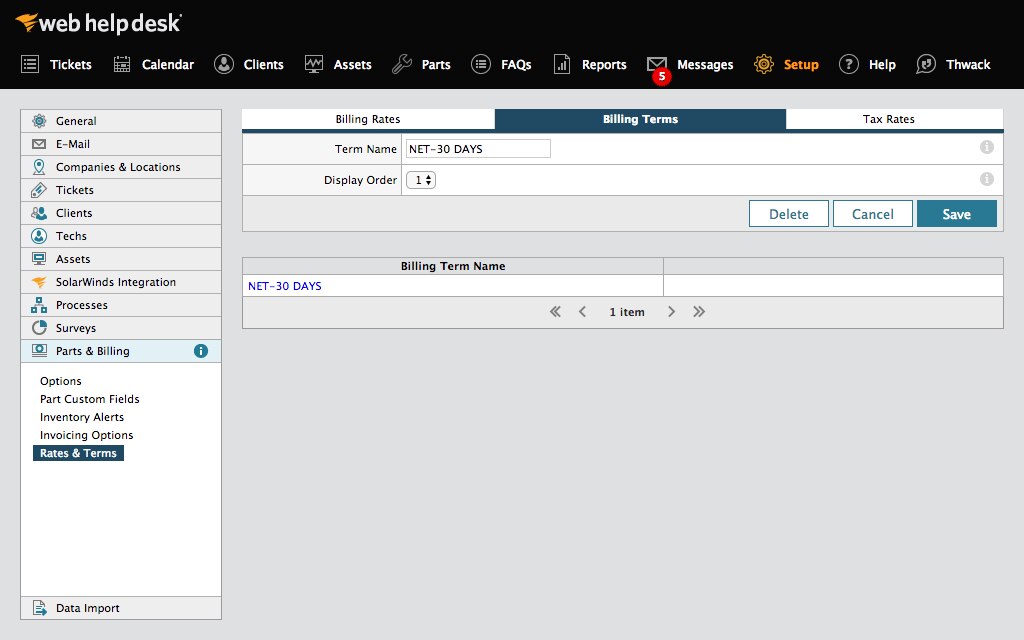The height and width of the screenshot is (640, 1024).
Task: Open the Thwack community page
Action: (x=966, y=64)
